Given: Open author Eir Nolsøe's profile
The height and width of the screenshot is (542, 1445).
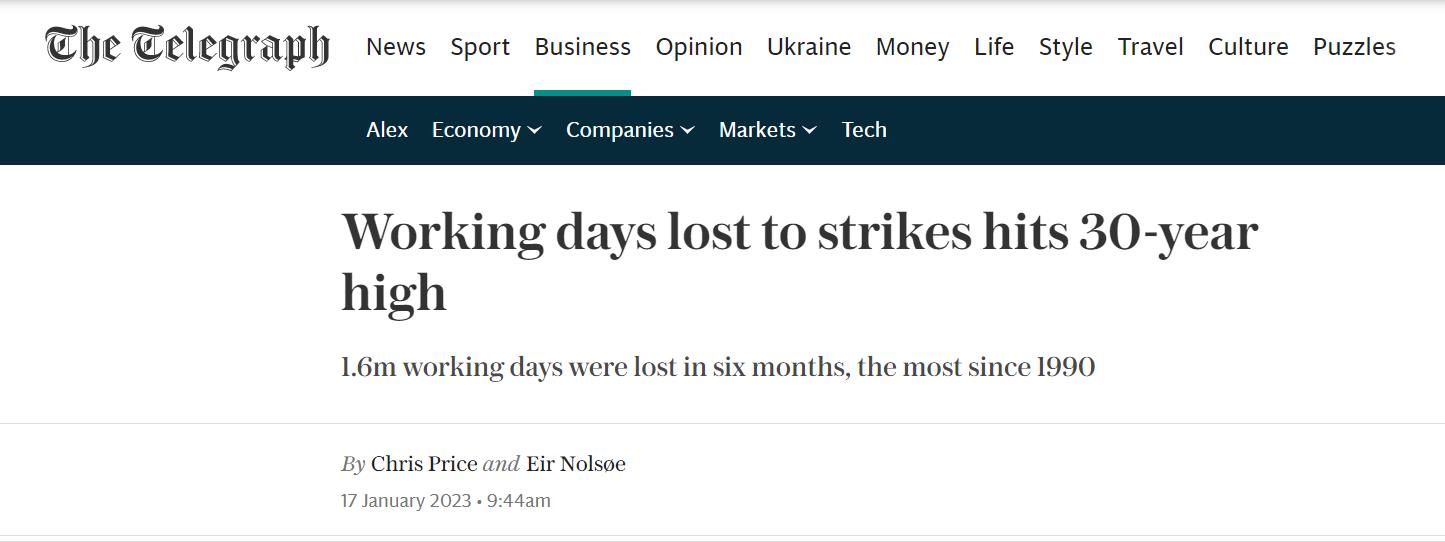Looking at the screenshot, I should [x=576, y=464].
